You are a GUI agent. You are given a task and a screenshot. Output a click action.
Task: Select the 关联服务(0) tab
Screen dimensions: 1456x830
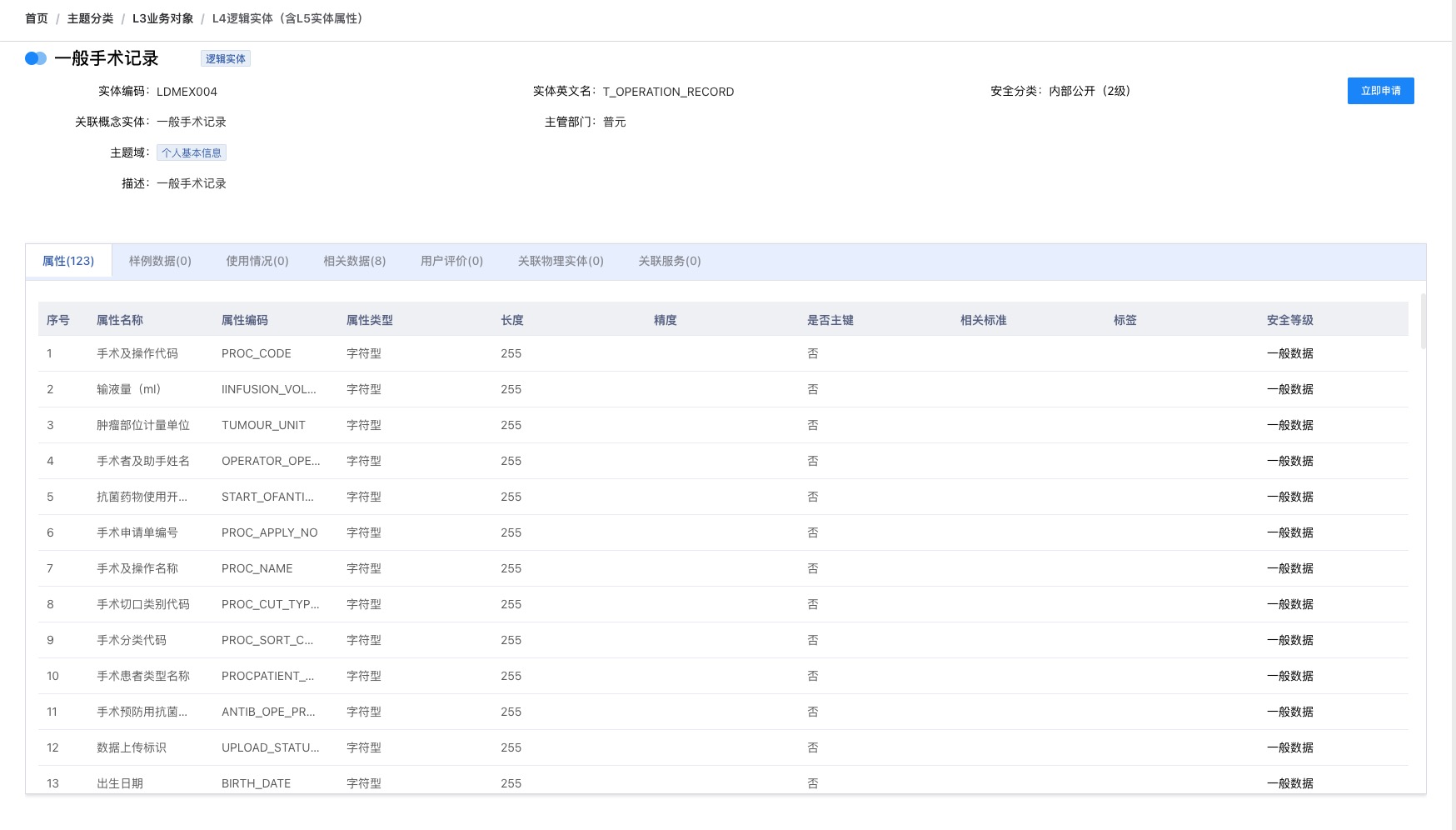point(670,261)
